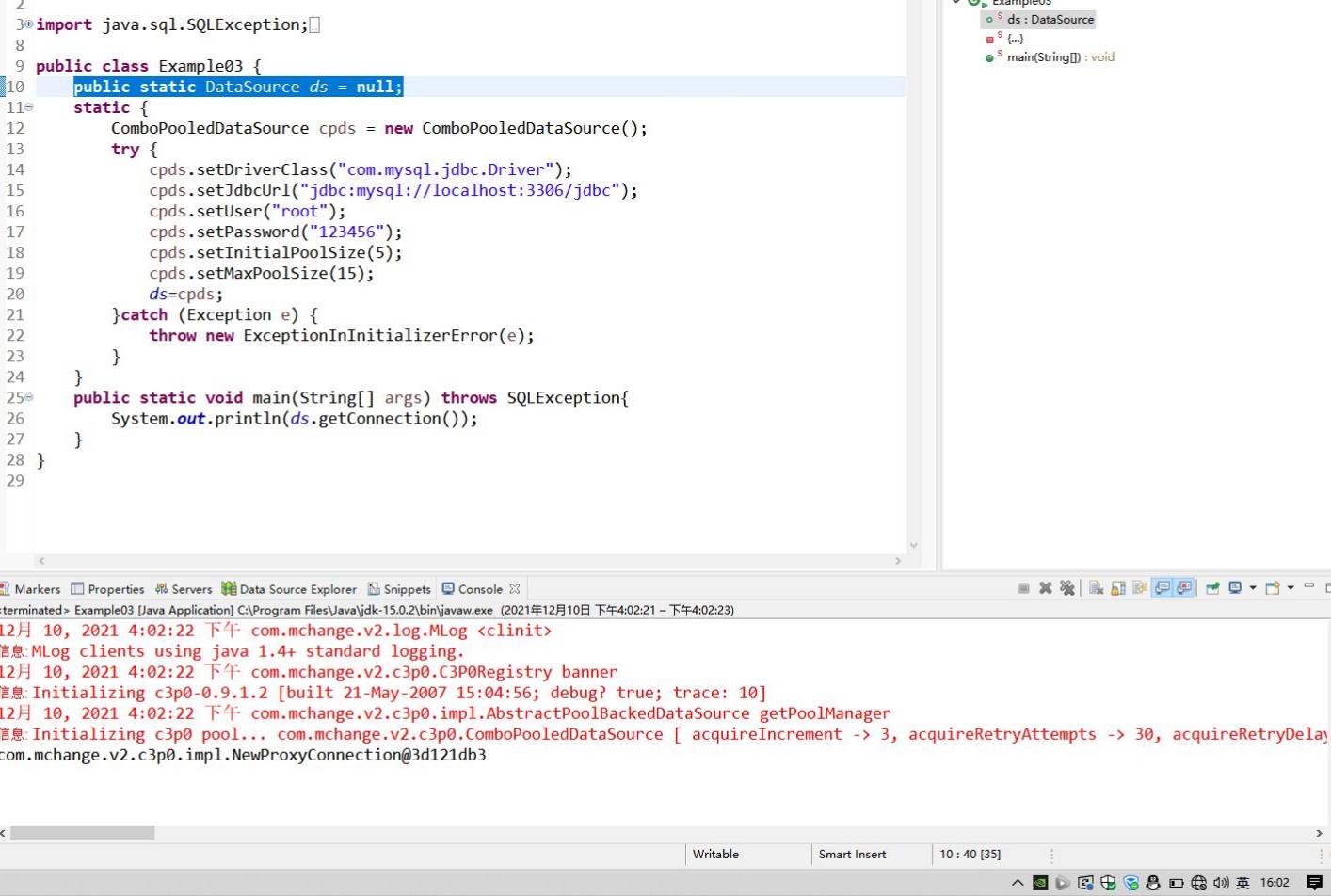Viewport: 1331px width, 896px height.
Task: Click the taskbar clock reading 16:02
Action: 1275,883
